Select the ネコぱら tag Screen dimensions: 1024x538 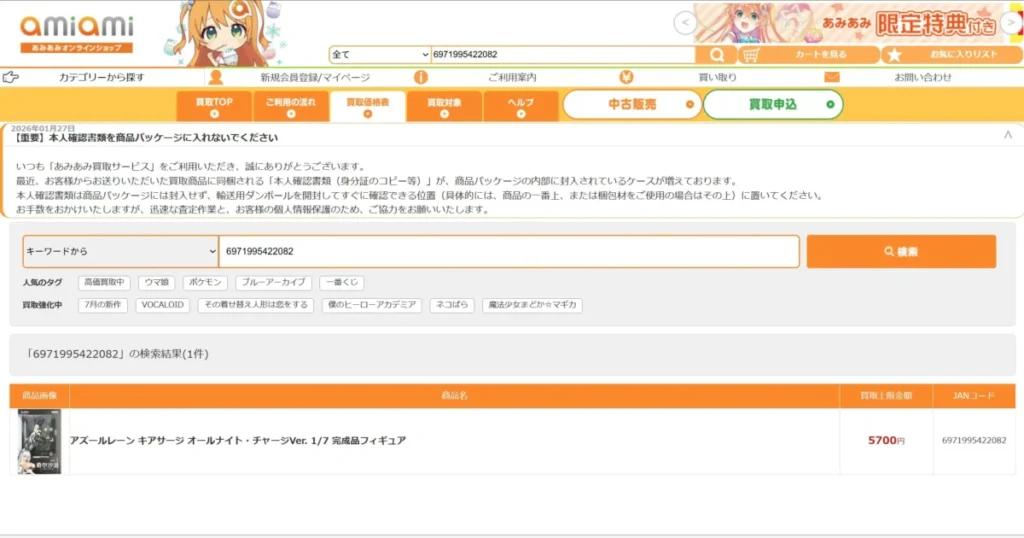[452, 305]
